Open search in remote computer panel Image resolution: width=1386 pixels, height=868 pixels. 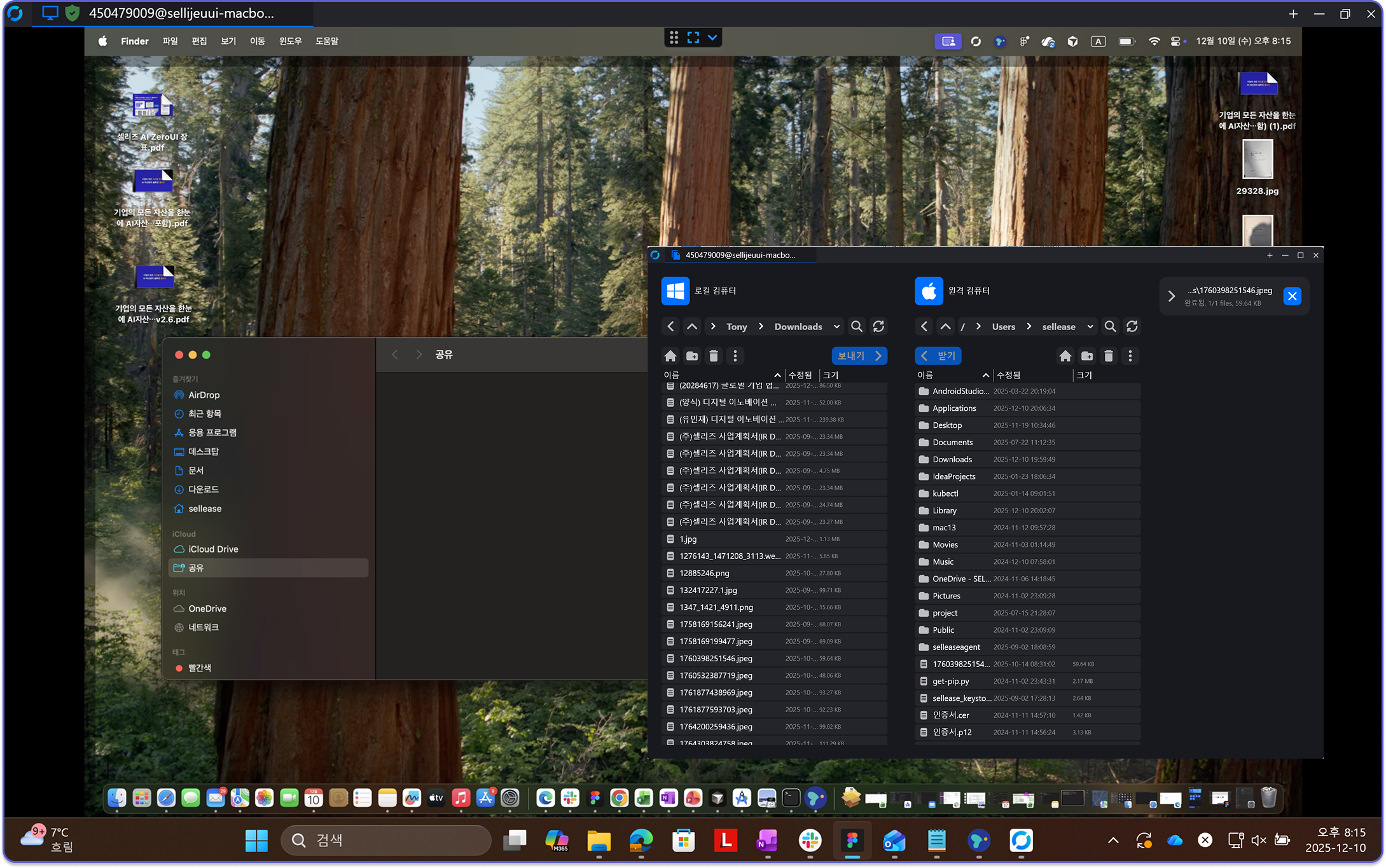(x=1110, y=326)
